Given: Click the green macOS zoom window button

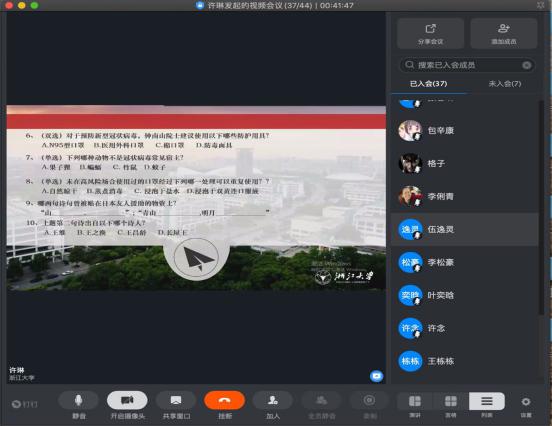Looking at the screenshot, I should [x=34, y=5].
